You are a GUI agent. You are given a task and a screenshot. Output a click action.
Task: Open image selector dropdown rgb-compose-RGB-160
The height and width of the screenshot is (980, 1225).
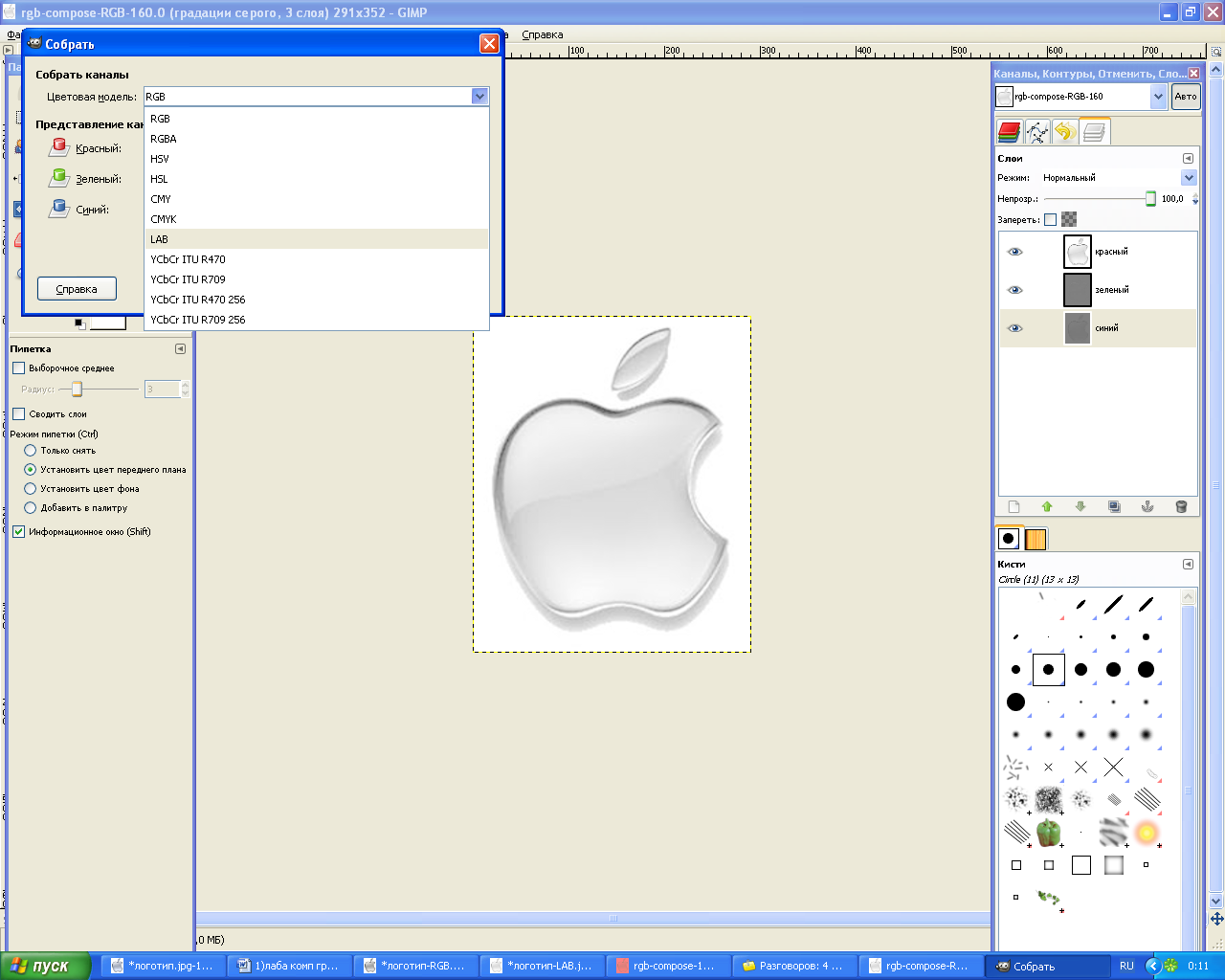point(1158,97)
